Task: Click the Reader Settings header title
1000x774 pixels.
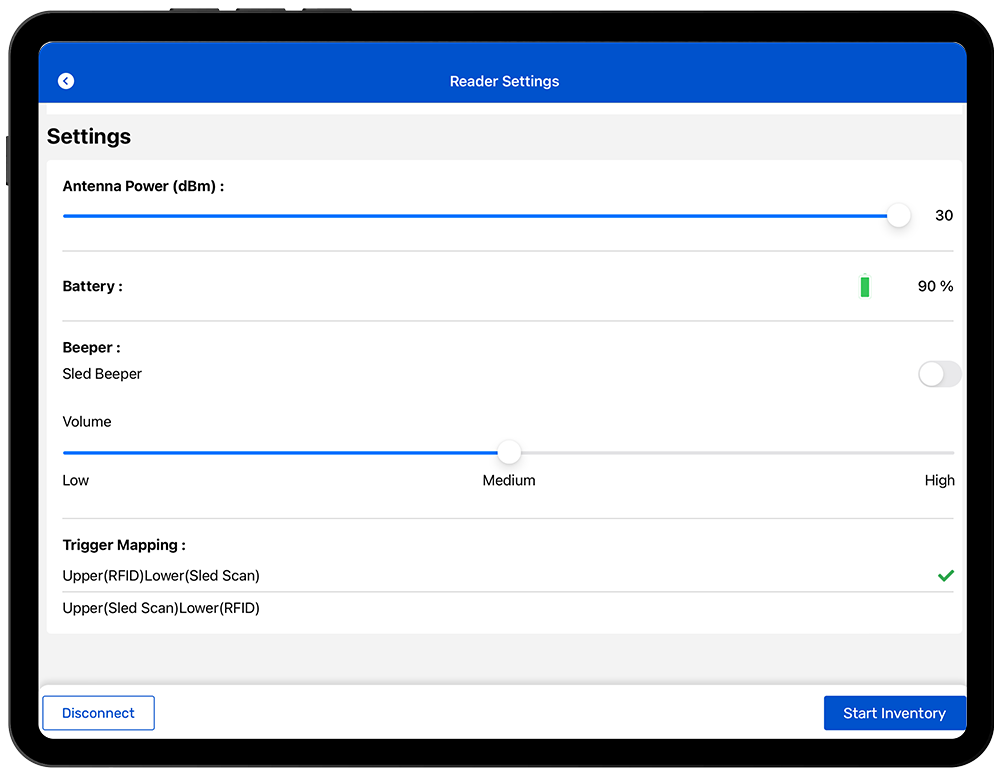Action: (504, 82)
